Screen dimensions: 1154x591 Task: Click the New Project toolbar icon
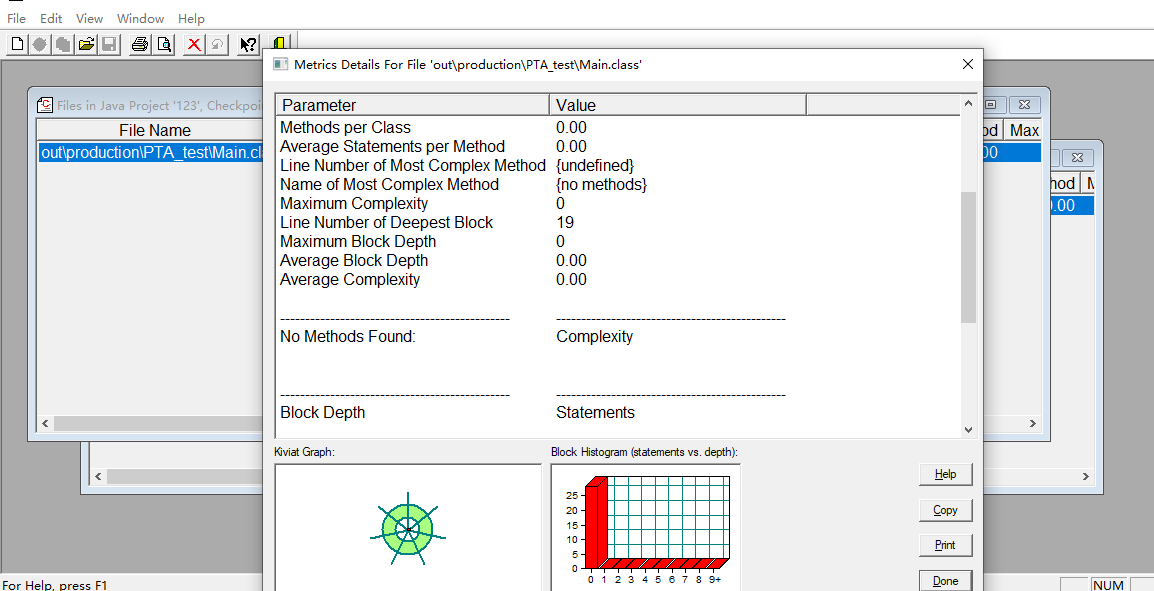(x=17, y=44)
